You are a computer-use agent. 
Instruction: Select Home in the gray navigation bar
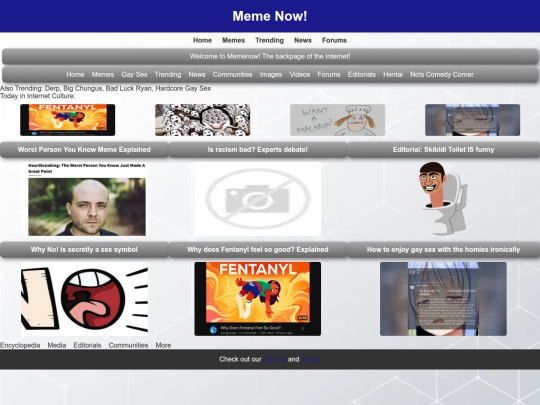point(75,74)
